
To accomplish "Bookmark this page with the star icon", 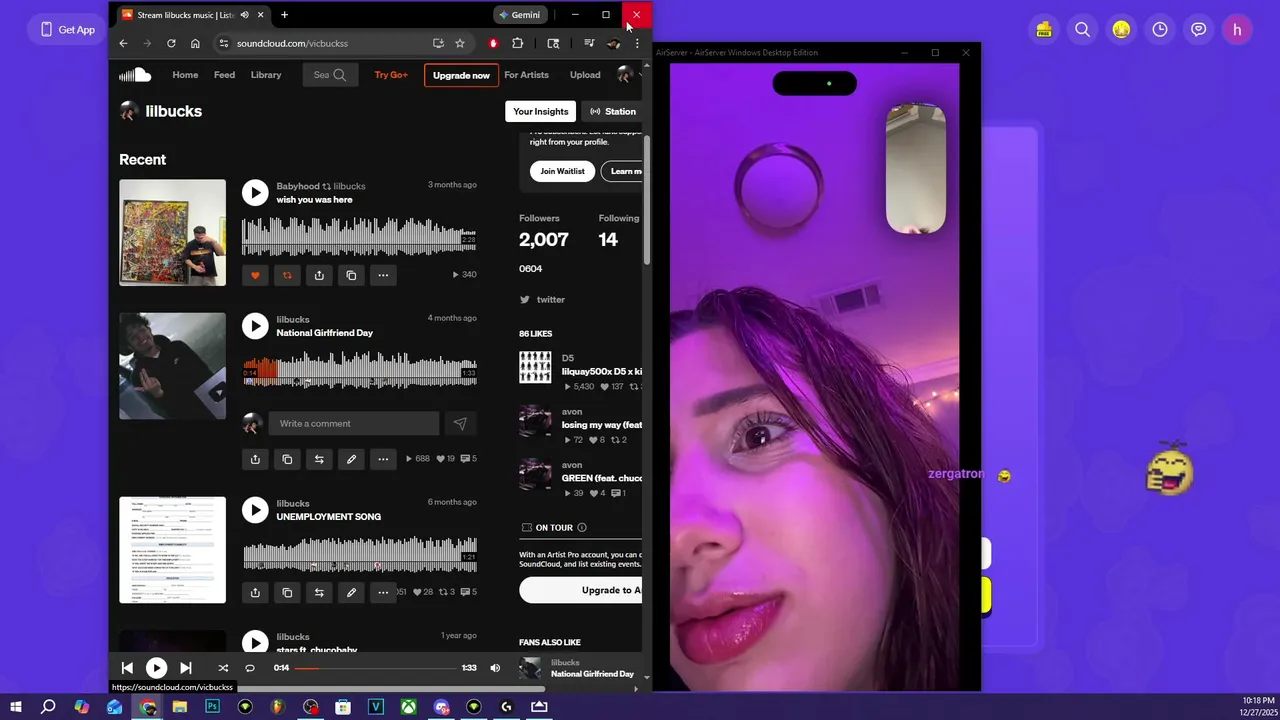I will 460,43.
